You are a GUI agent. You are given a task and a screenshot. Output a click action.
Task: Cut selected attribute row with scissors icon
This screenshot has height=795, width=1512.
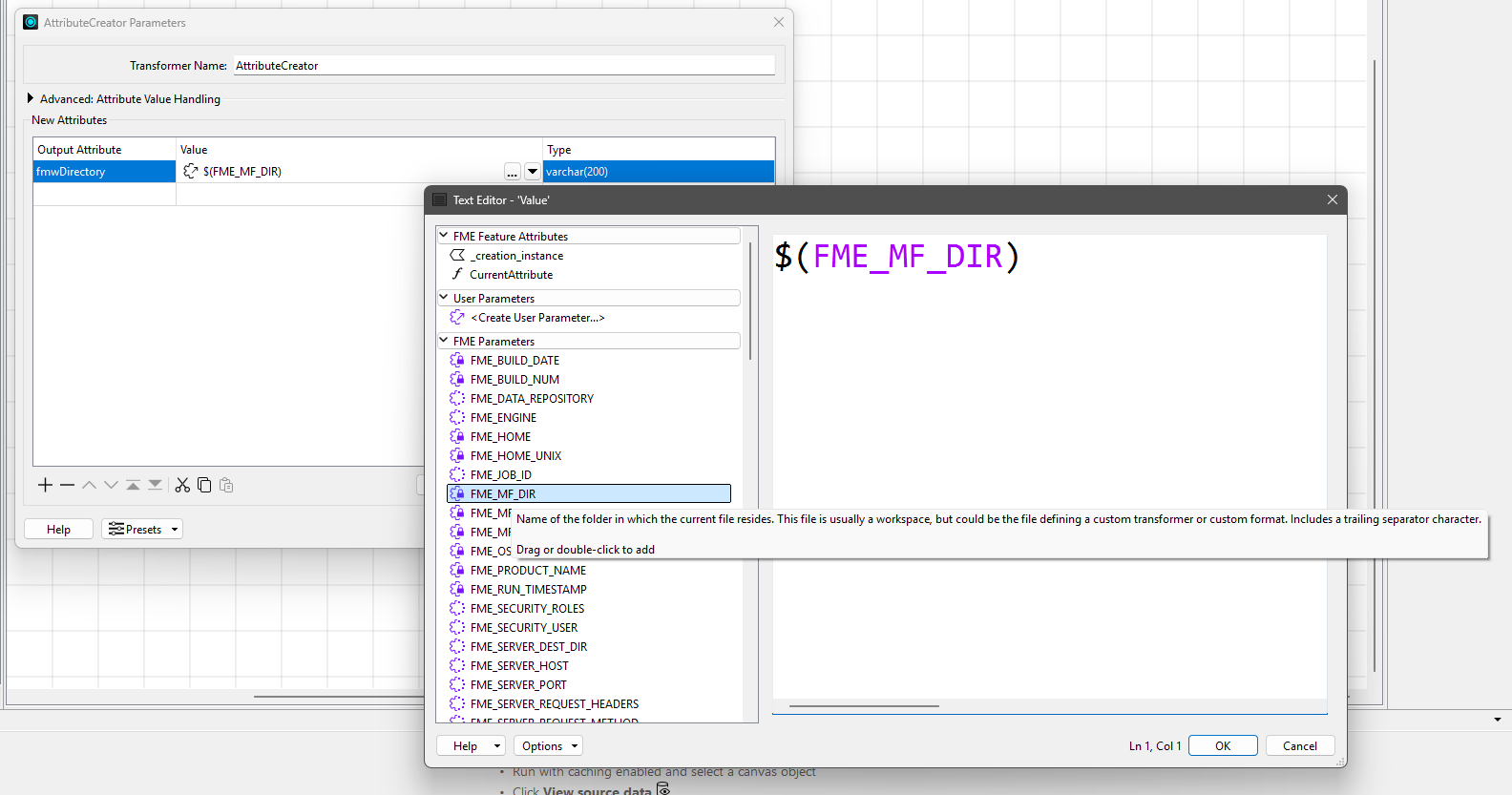[182, 485]
